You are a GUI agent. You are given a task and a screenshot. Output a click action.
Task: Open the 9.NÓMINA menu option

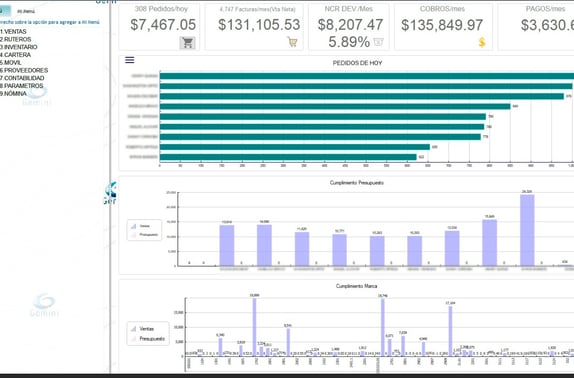coord(13,94)
